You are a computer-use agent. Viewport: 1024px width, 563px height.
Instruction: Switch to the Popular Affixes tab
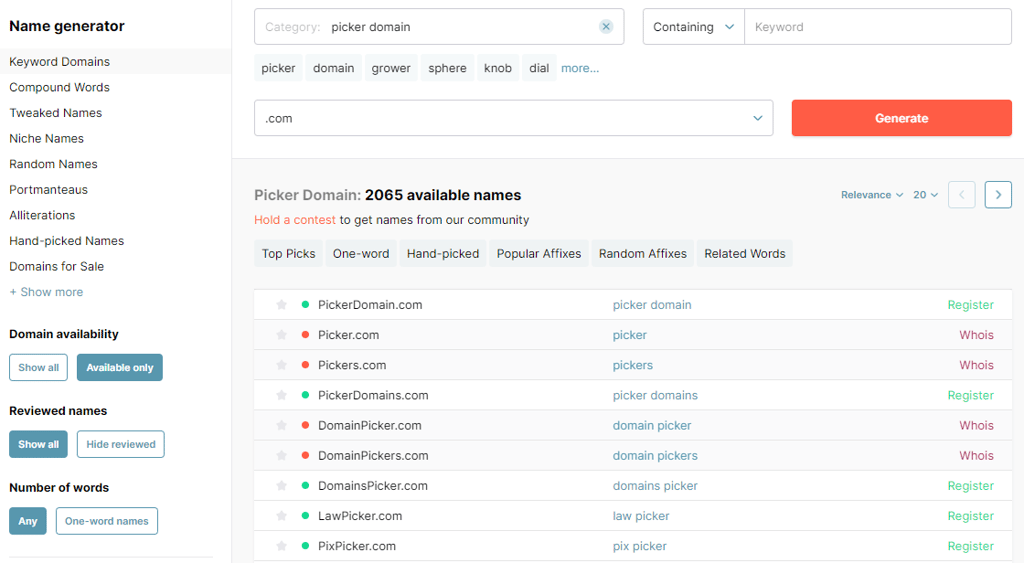pyautogui.click(x=539, y=253)
